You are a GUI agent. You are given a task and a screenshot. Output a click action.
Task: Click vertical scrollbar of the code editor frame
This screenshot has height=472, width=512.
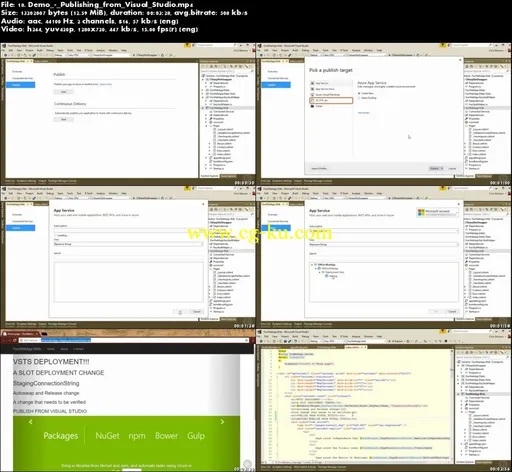(452, 405)
